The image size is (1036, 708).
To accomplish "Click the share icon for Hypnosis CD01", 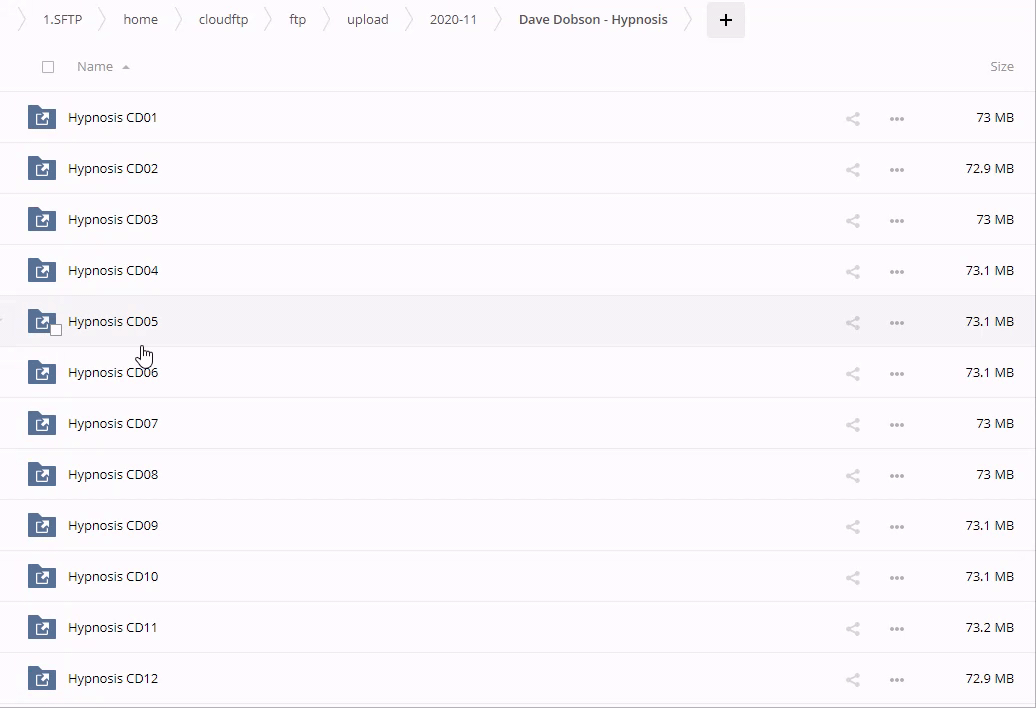I will coord(852,119).
